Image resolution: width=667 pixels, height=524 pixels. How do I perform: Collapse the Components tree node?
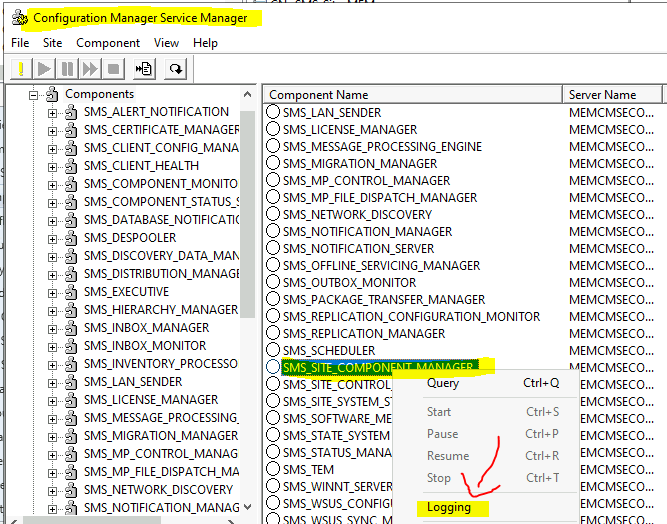pyautogui.click(x=33, y=95)
